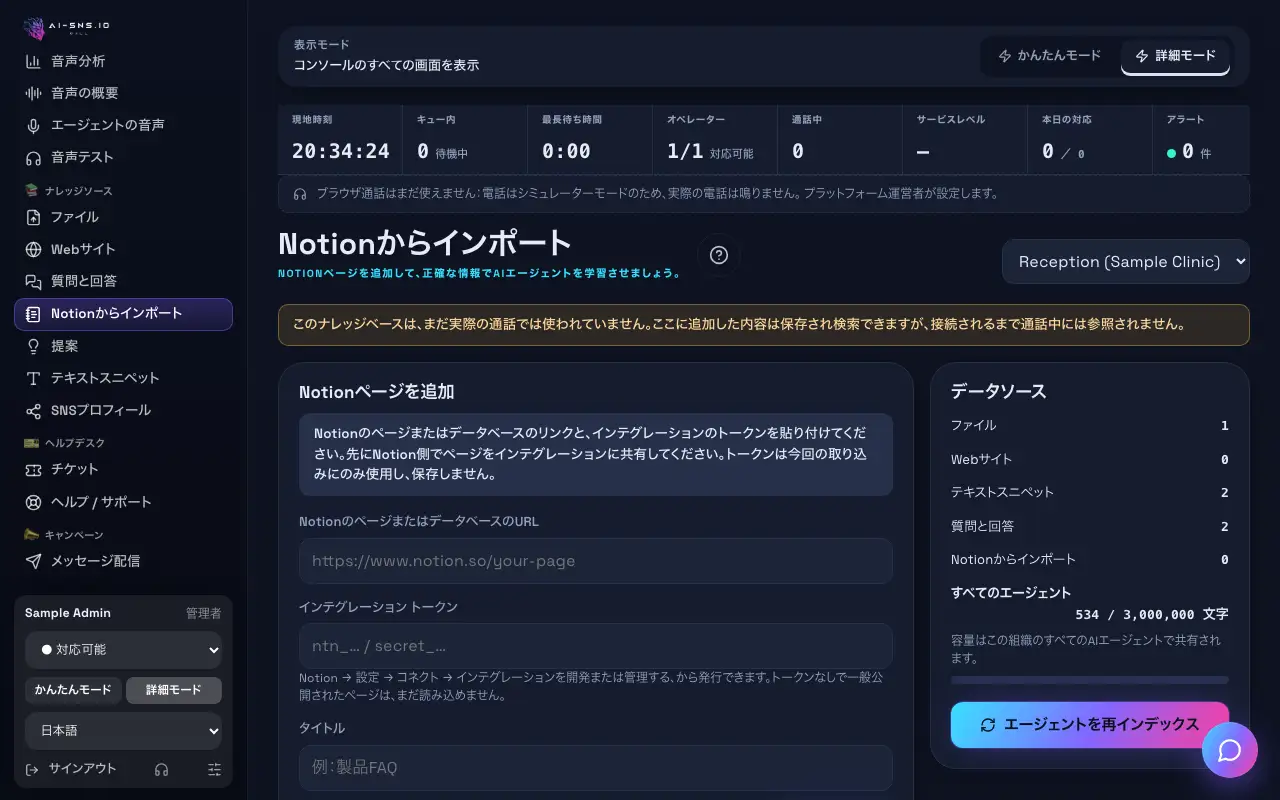1280x800 pixels.
Task: Focus the インテグレーション トークン field
Action: pyautogui.click(x=596, y=646)
